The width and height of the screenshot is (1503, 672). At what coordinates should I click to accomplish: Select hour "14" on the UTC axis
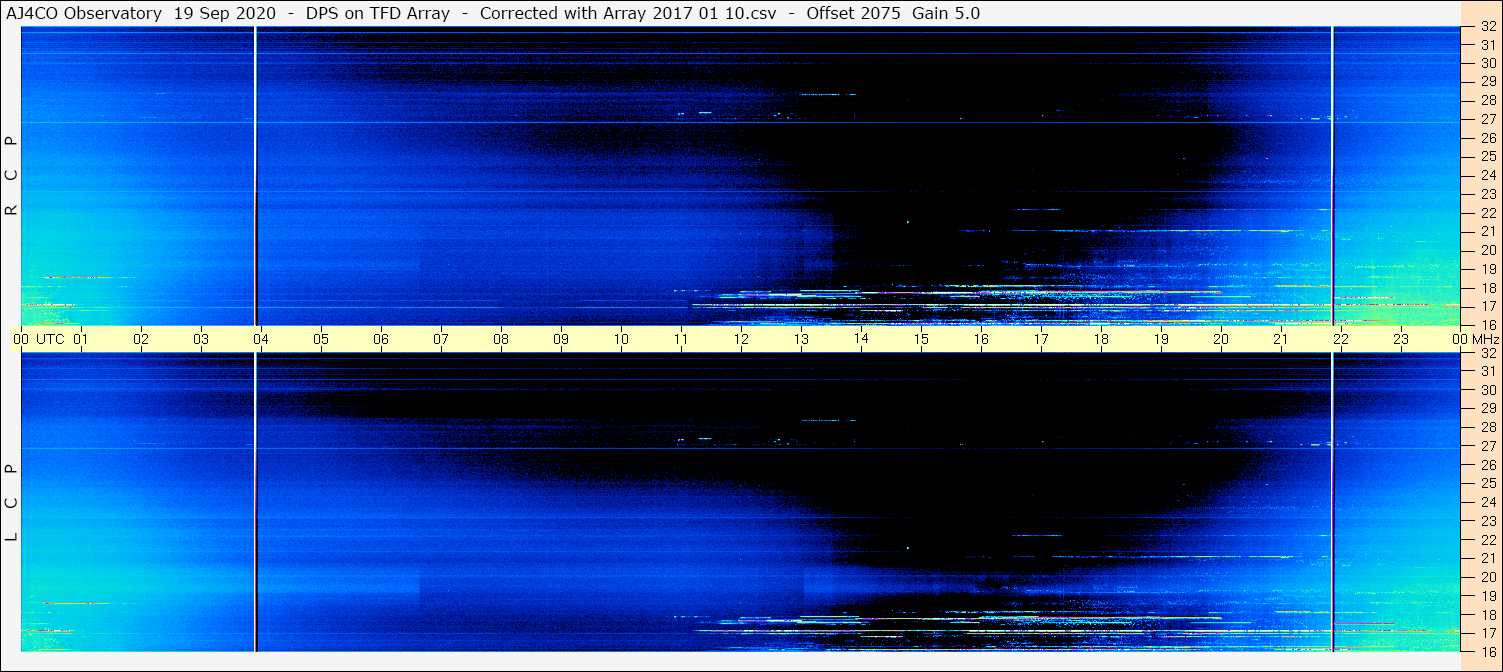tap(861, 339)
